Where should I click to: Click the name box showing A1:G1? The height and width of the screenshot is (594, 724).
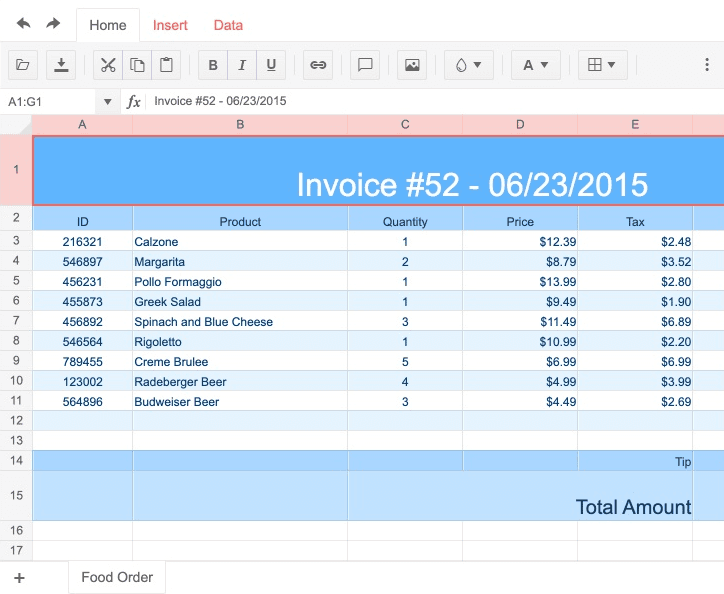(48, 101)
